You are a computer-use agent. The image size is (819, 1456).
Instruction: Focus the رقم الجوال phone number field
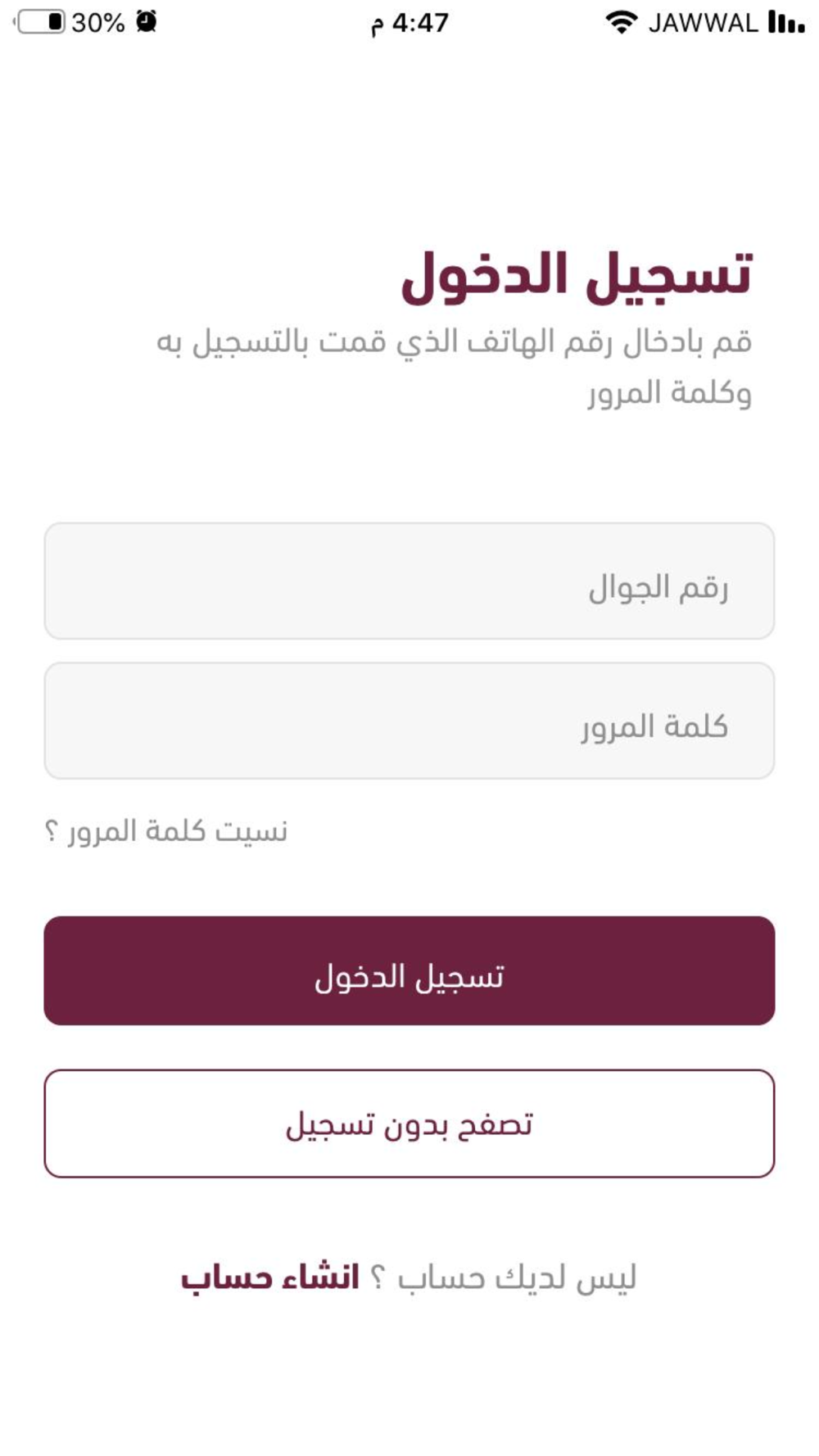[409, 581]
